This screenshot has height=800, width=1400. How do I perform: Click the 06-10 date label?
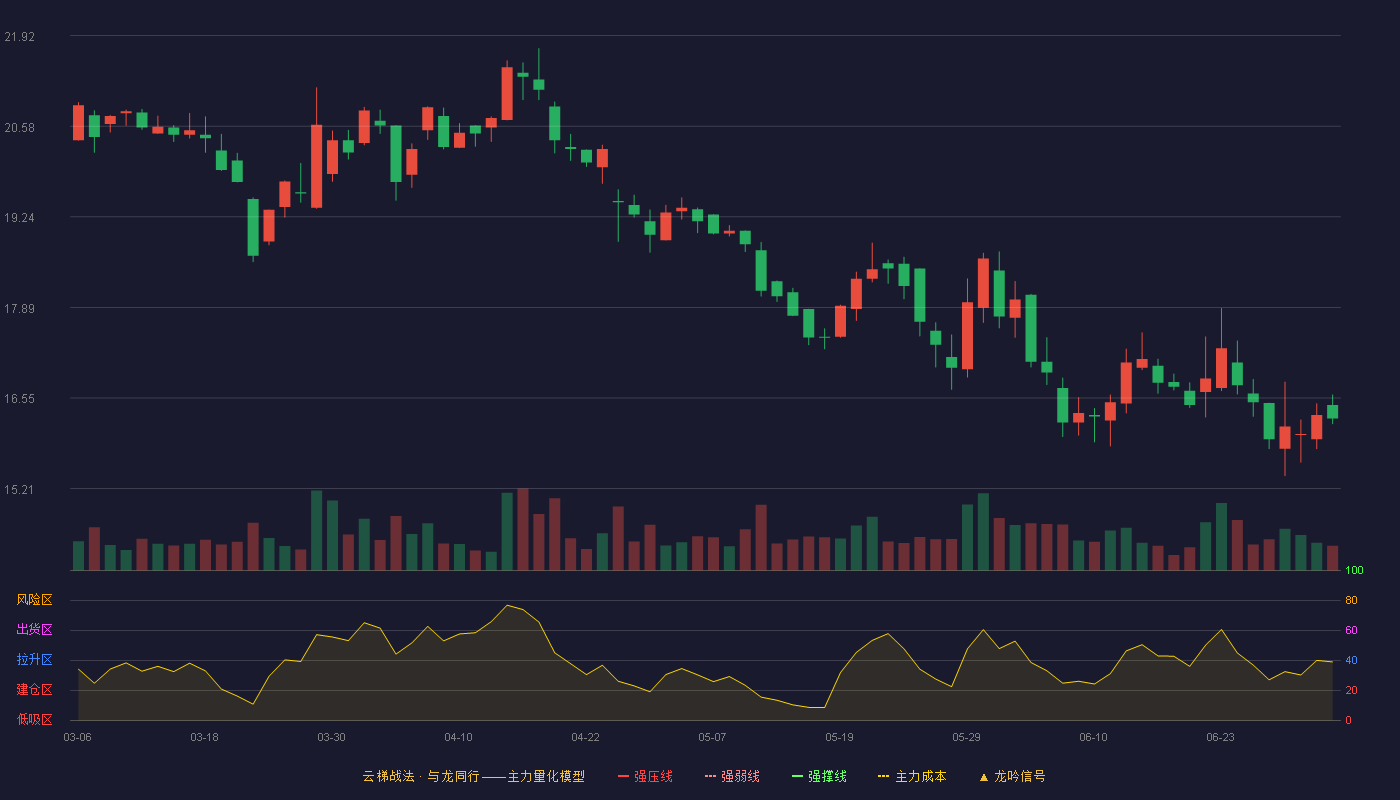click(1093, 737)
